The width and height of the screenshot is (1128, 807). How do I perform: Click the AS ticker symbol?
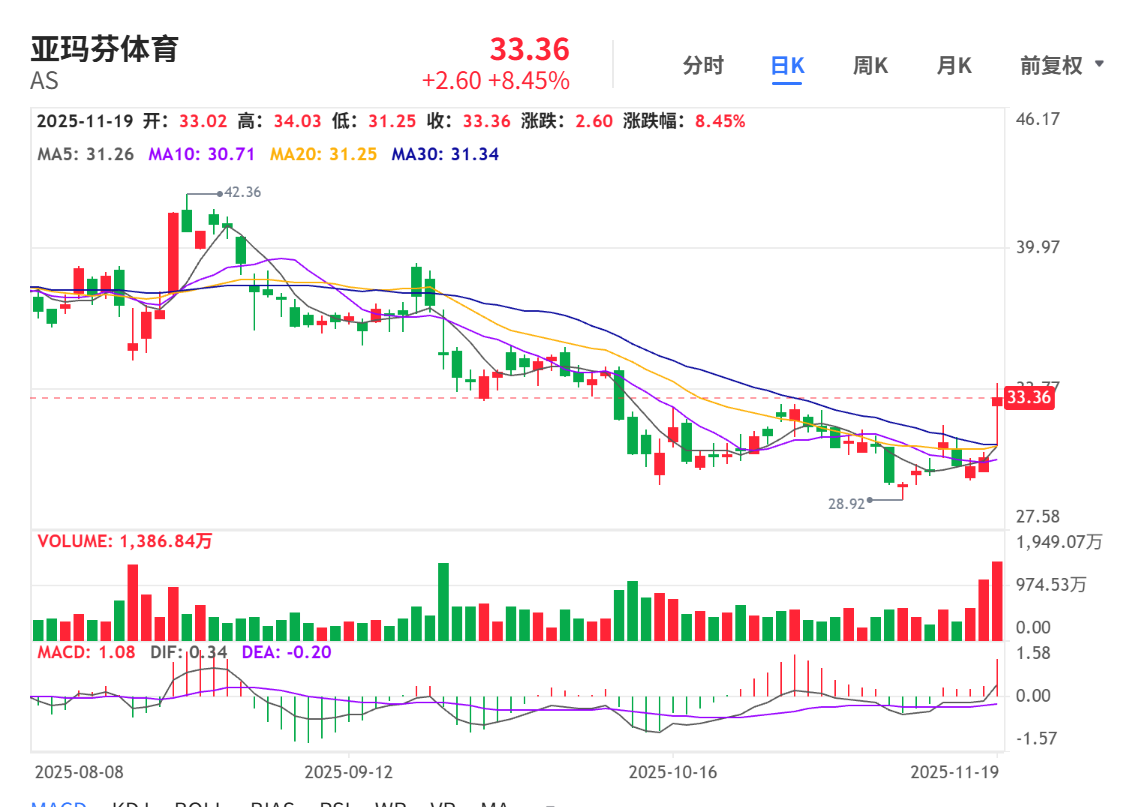[44, 81]
